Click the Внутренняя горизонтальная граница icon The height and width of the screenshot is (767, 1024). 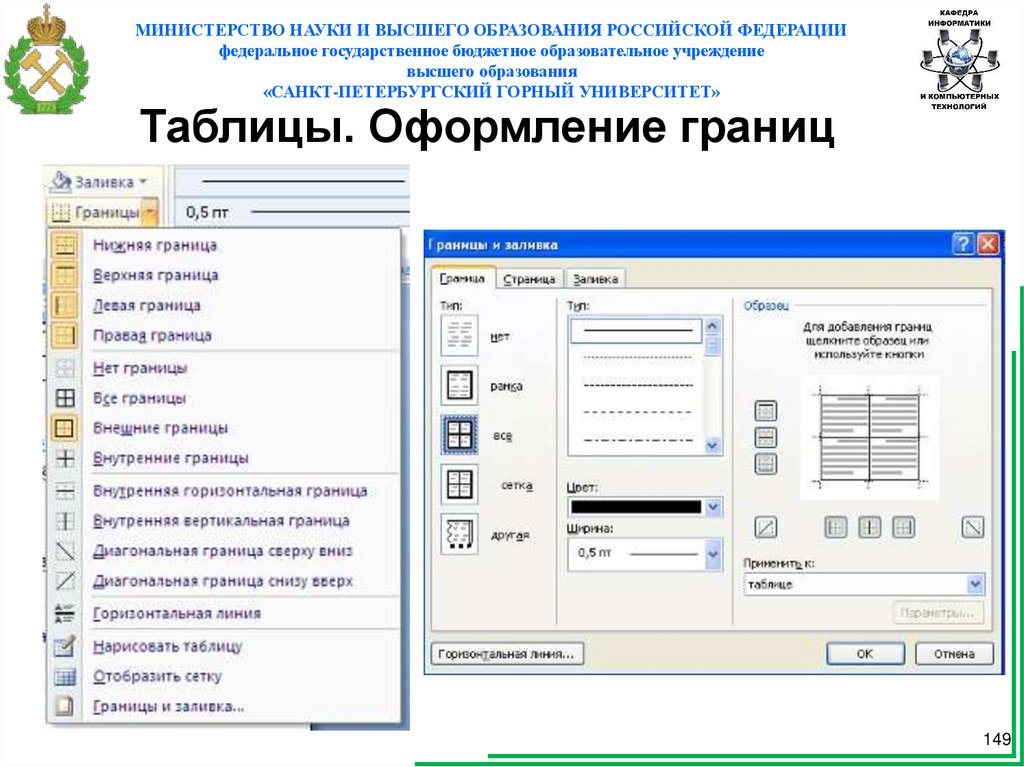pos(65,491)
